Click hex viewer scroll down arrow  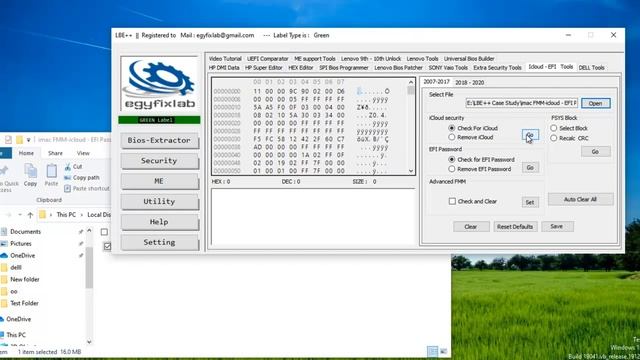[x=411, y=171]
